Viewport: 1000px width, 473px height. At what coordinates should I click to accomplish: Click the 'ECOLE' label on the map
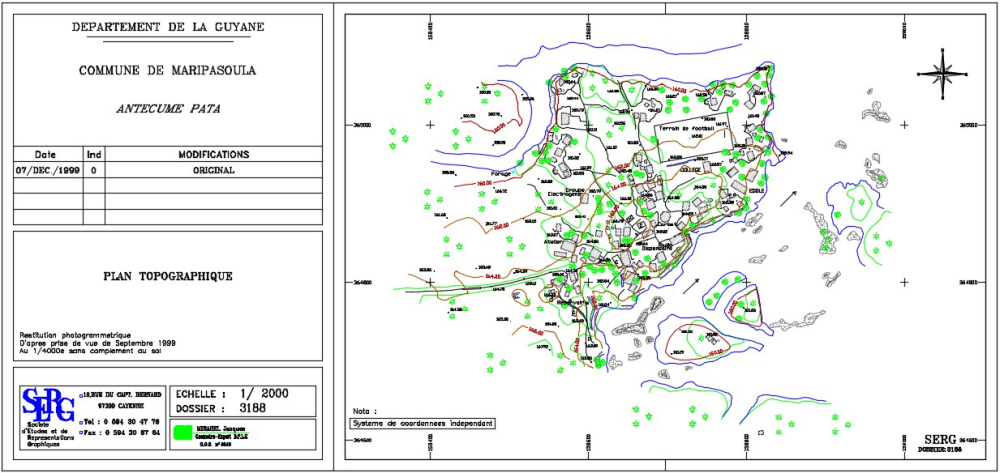(x=756, y=190)
